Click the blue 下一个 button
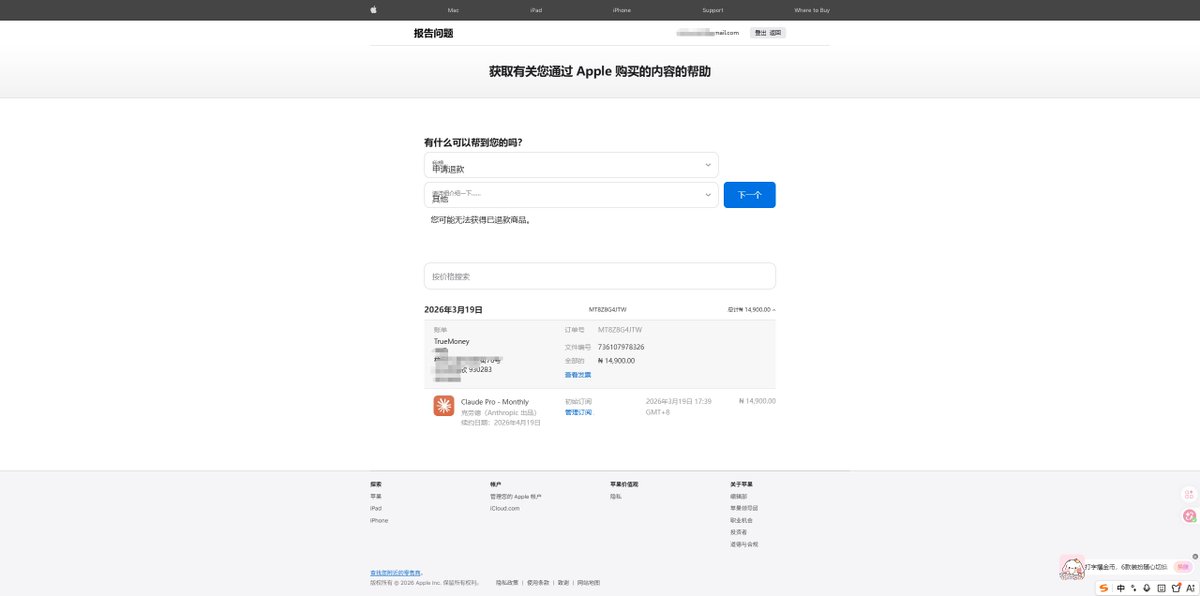 coord(749,194)
